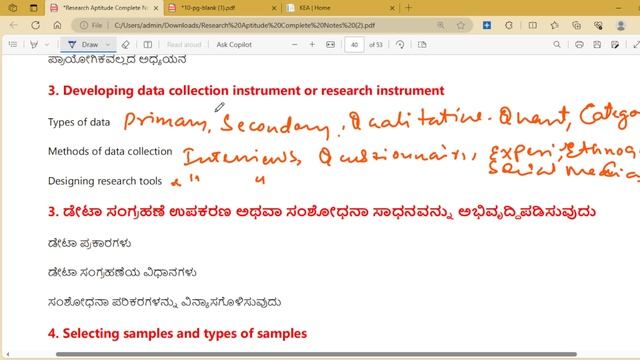Toggle the PDF table of contents
Screen dimensions: 640x360
[13, 44]
